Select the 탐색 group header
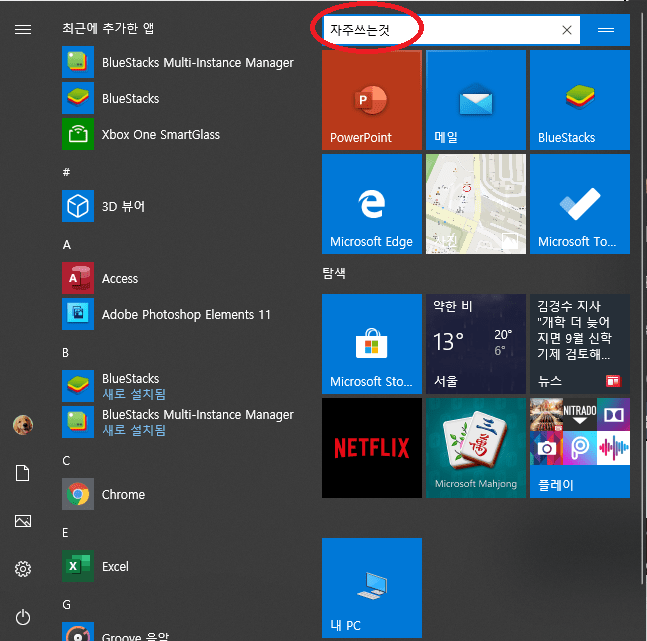This screenshot has height=641, width=647. click(334, 273)
